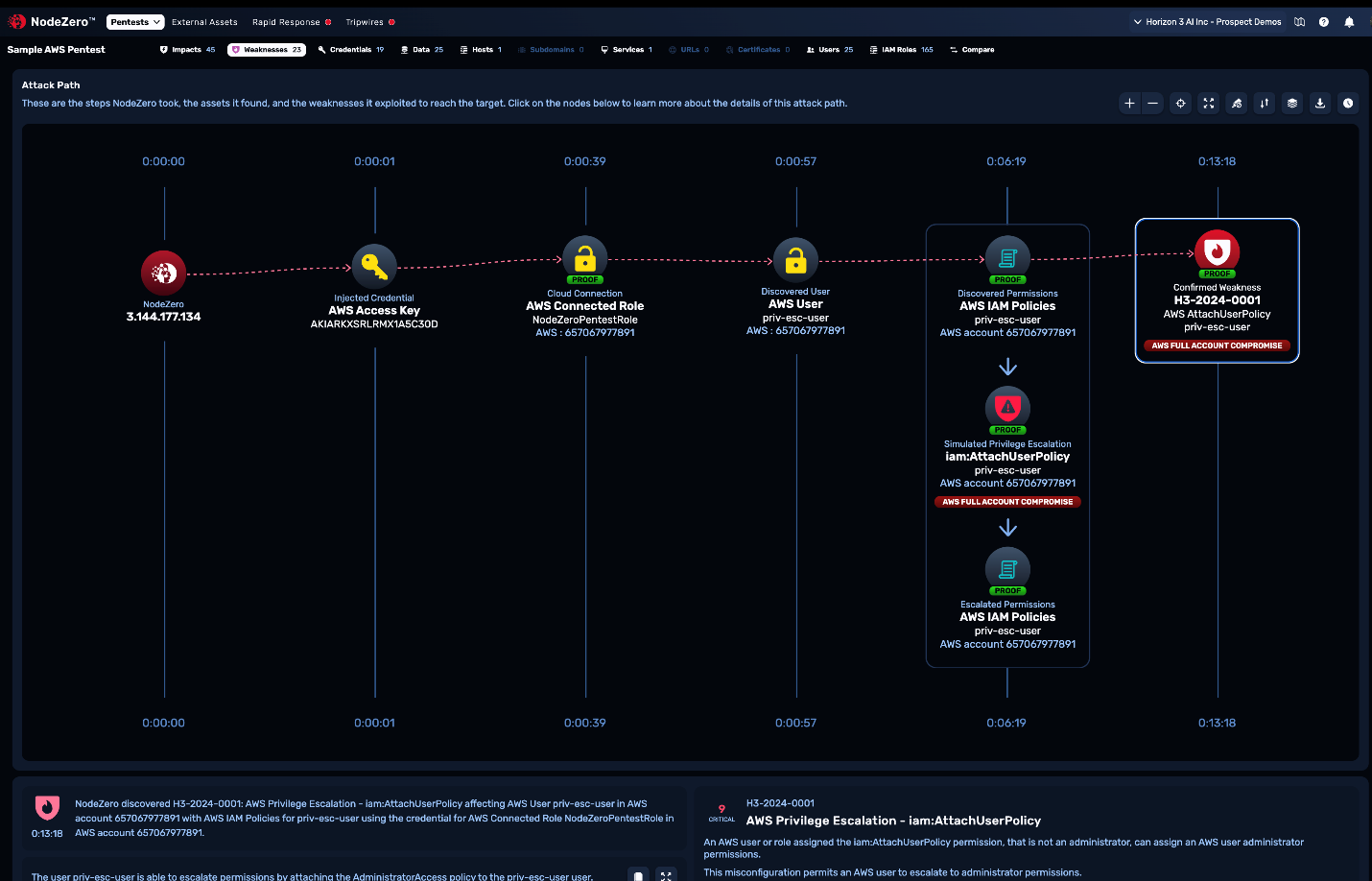Image resolution: width=1372 pixels, height=881 pixels.
Task: Open the Rapid Response menu
Action: tap(292, 22)
